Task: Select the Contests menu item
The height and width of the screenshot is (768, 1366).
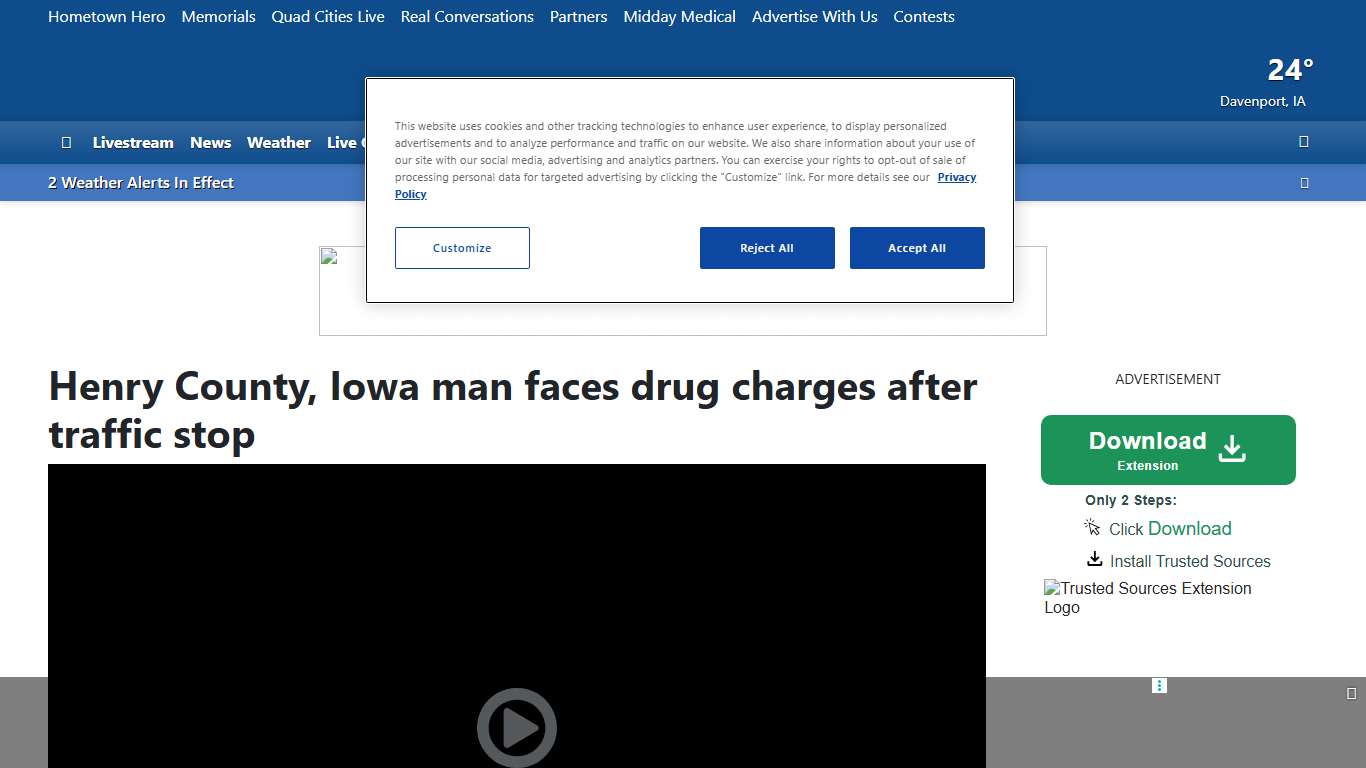Action: (x=923, y=16)
